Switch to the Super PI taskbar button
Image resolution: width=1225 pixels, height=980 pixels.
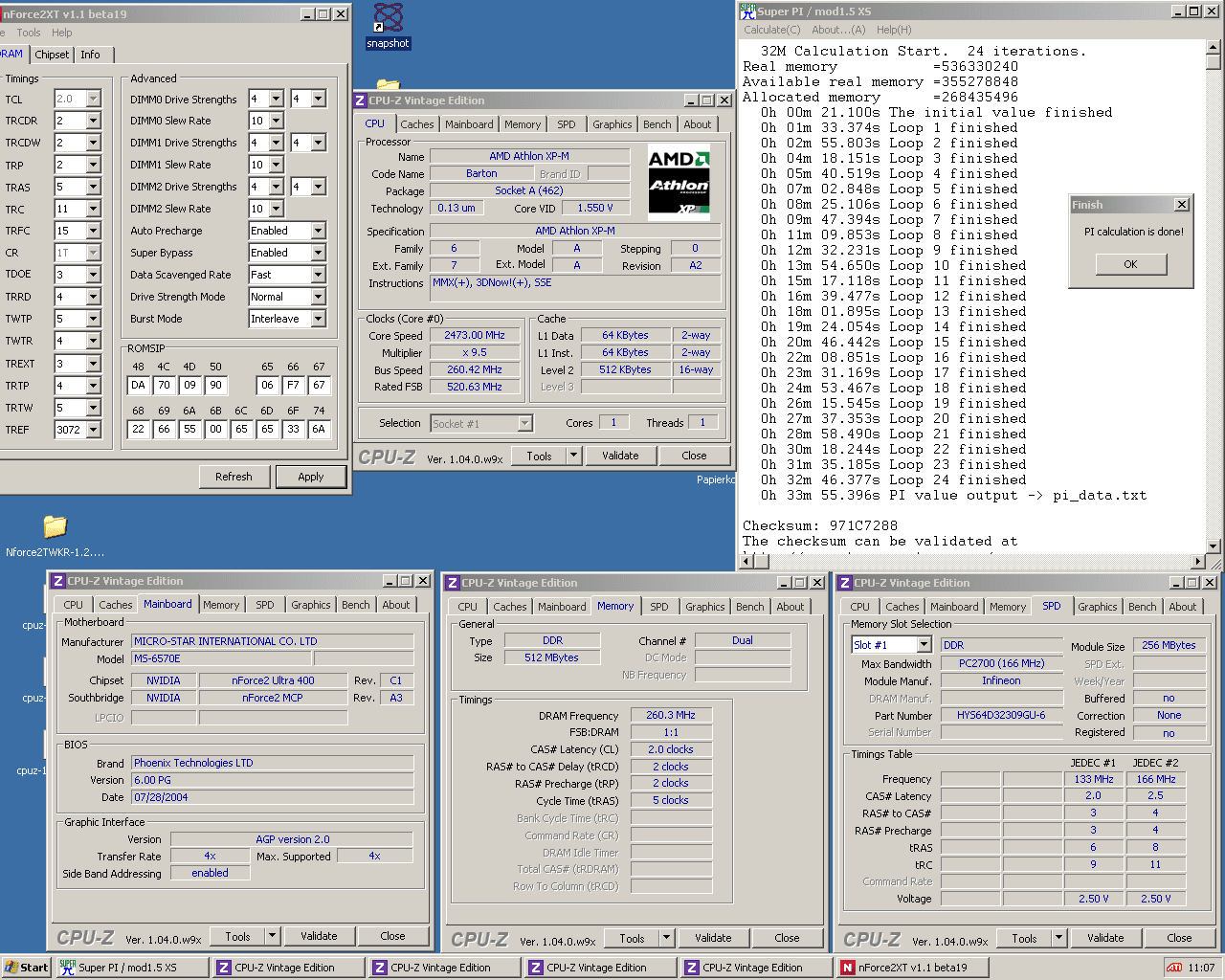[131, 968]
